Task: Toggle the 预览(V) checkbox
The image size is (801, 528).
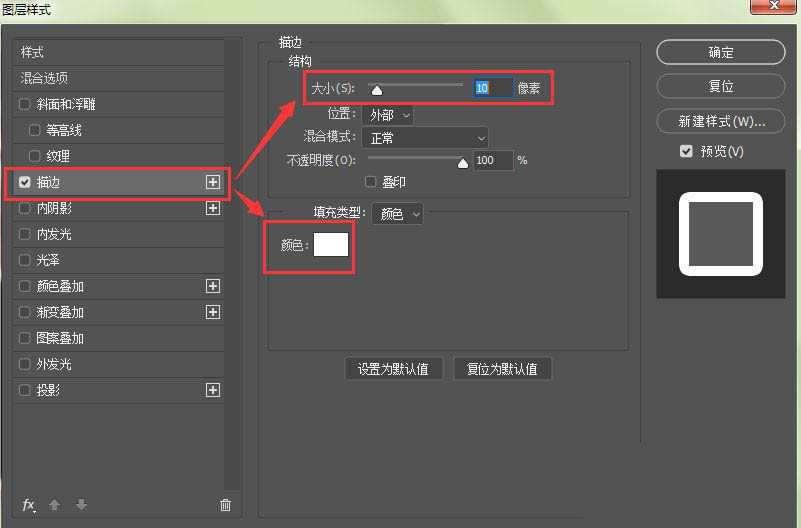Action: point(686,151)
